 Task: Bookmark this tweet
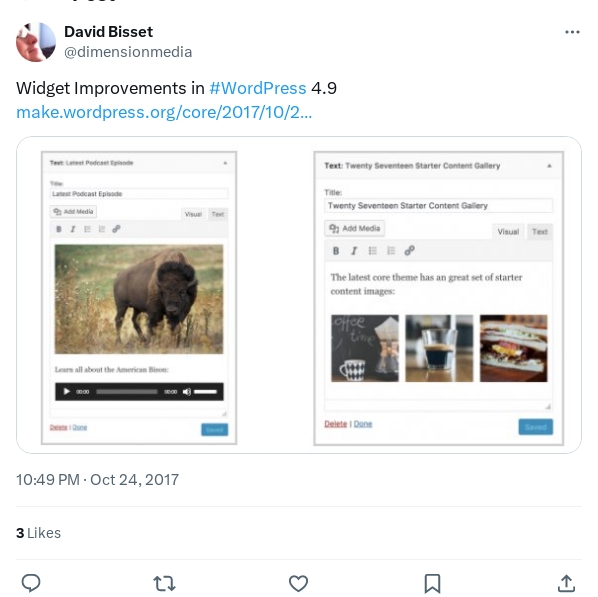pyautogui.click(x=432, y=584)
